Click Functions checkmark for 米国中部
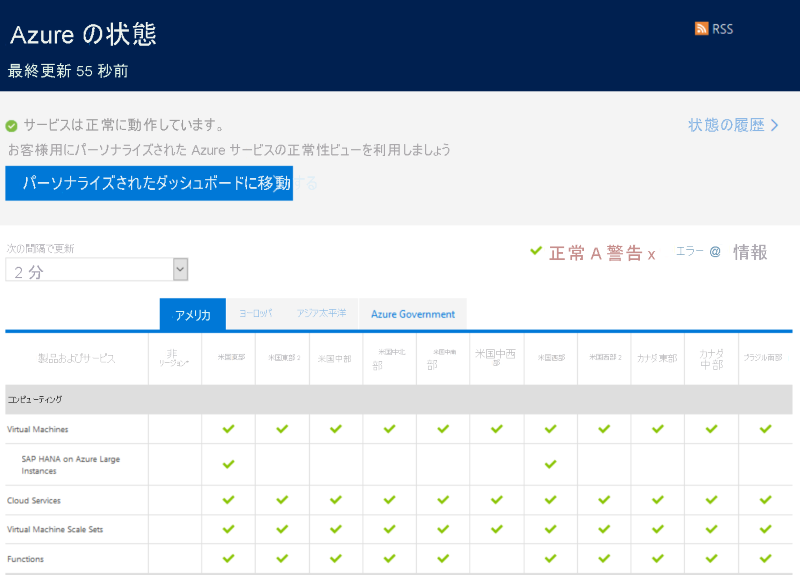 [336, 558]
